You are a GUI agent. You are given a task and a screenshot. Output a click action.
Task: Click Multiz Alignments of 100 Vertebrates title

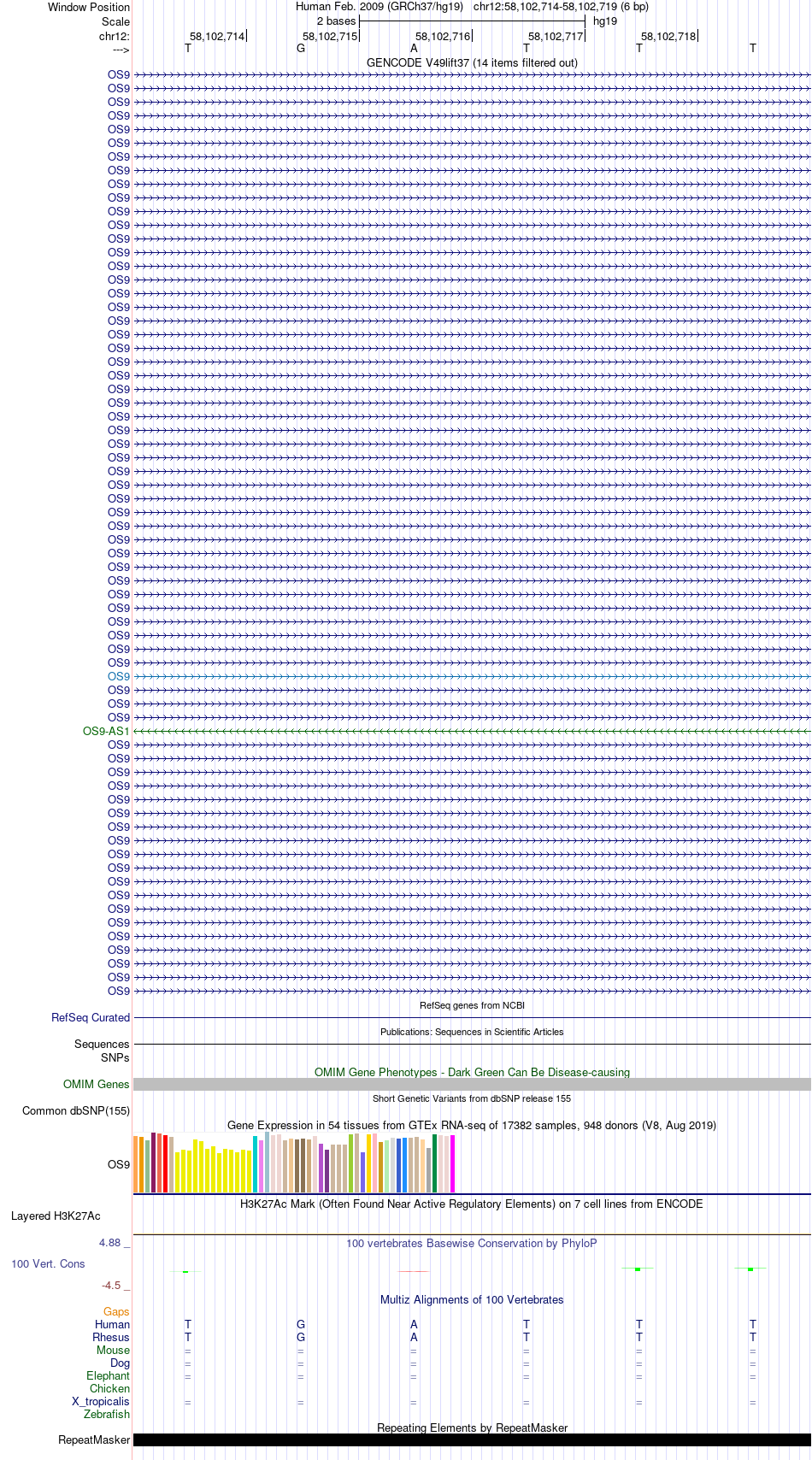(x=472, y=1299)
